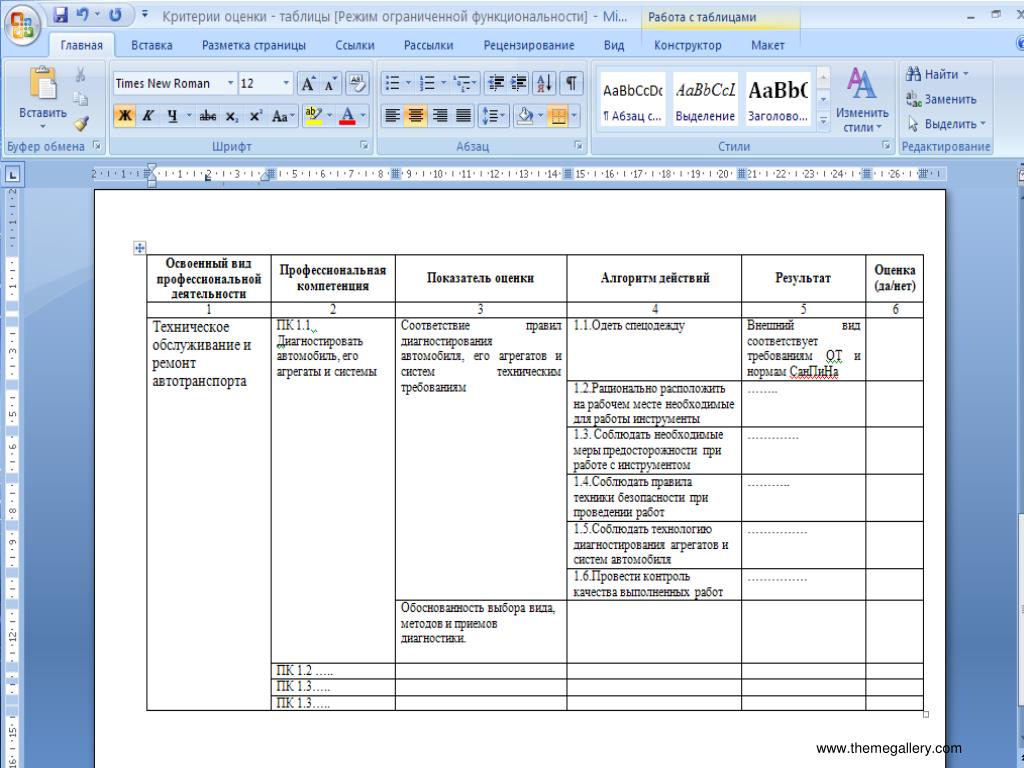Click the Cut scissors icon
This screenshot has width=1024, height=768.
point(81,75)
